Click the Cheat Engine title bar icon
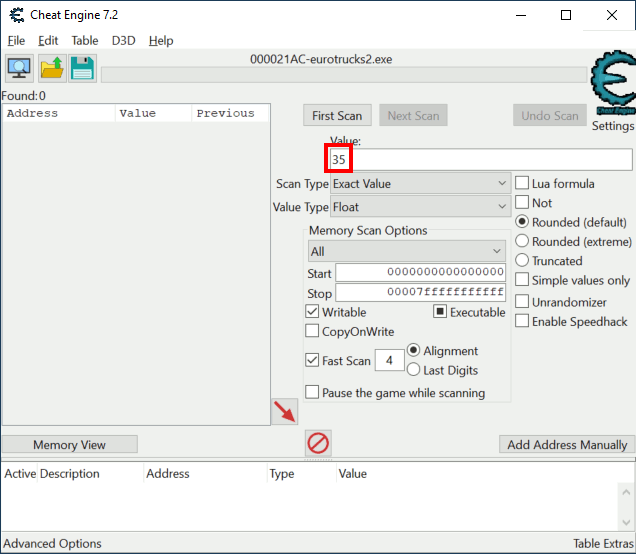 point(17,15)
